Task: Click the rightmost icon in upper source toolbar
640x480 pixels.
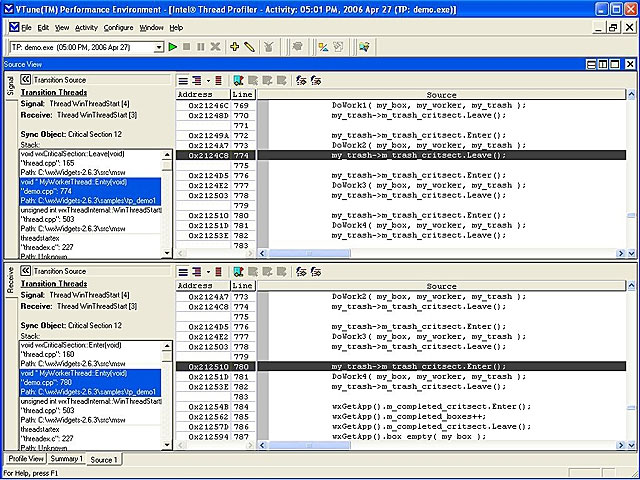Action: point(317,79)
